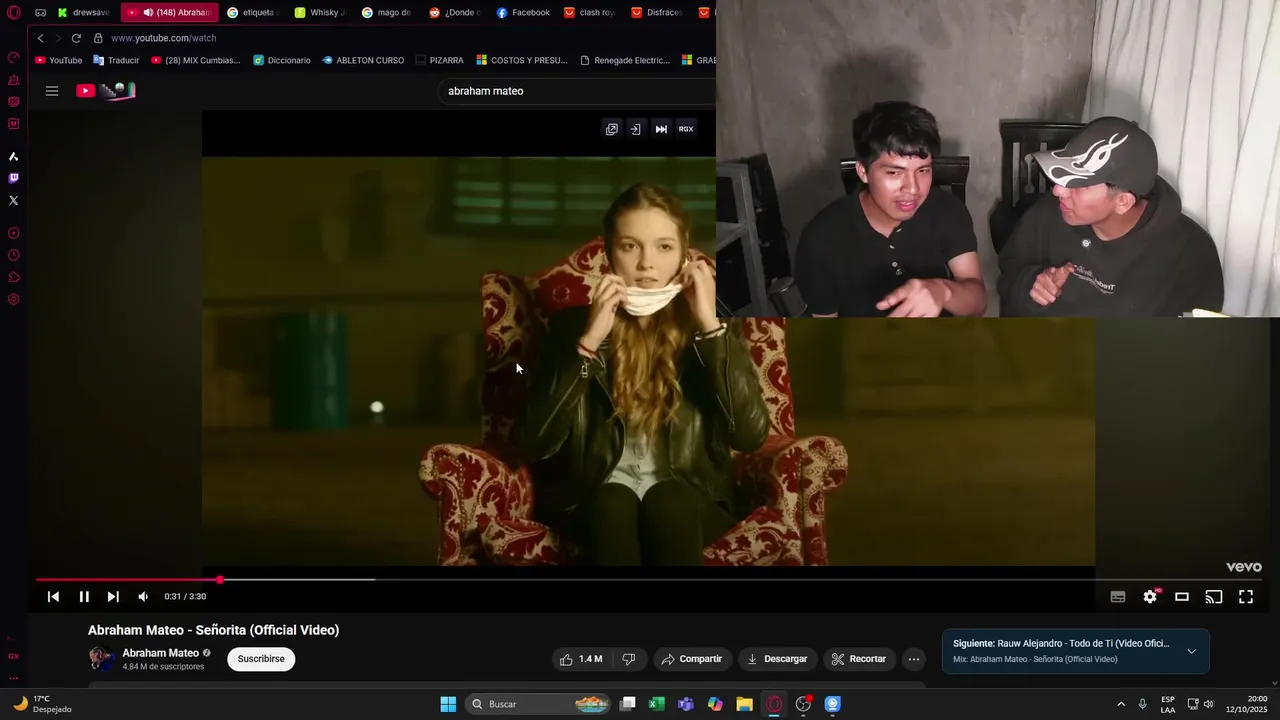
Task: Toggle the RGX video overlay button
Action: tap(686, 129)
